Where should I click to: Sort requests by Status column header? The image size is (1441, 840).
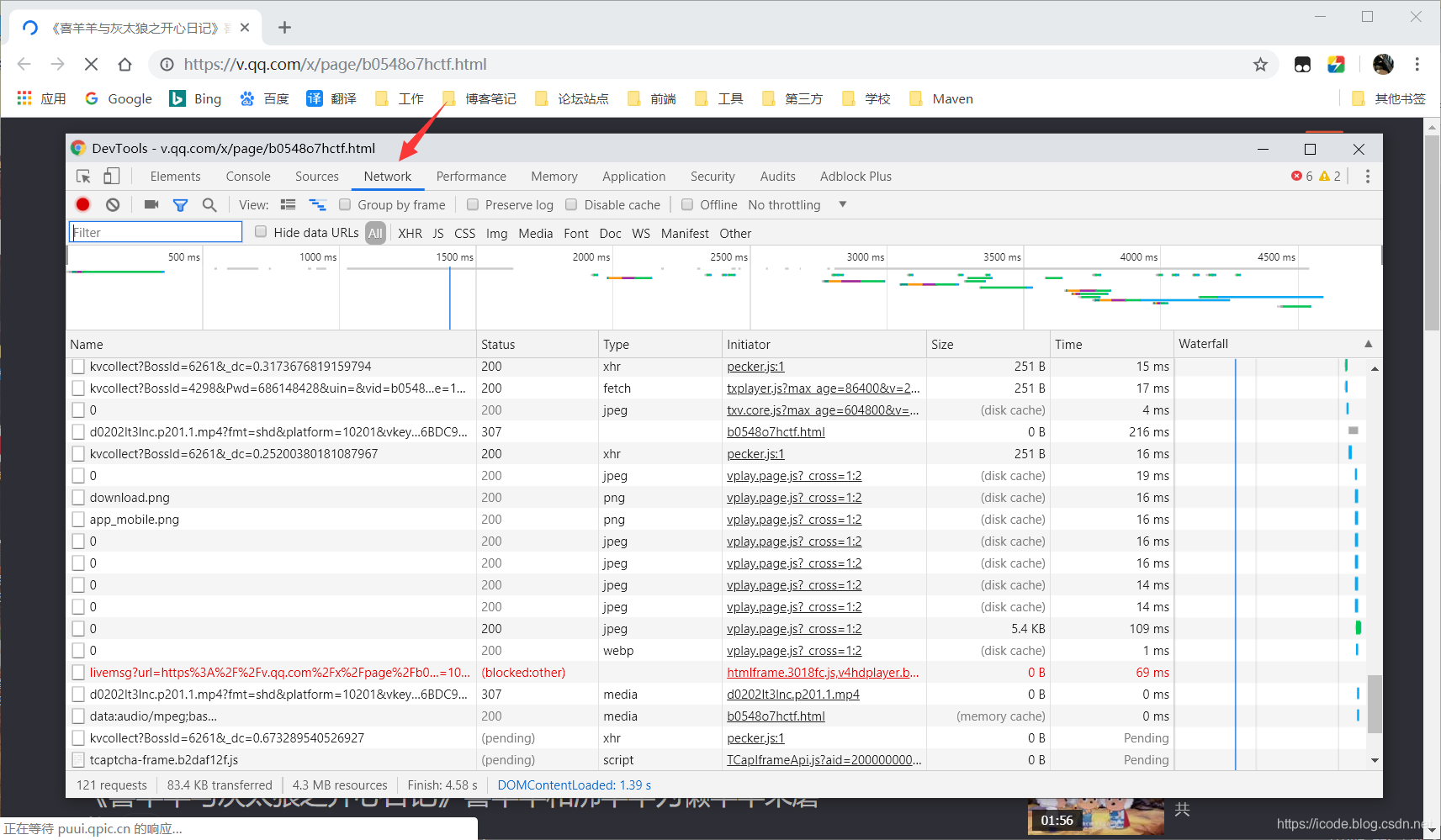pos(537,344)
